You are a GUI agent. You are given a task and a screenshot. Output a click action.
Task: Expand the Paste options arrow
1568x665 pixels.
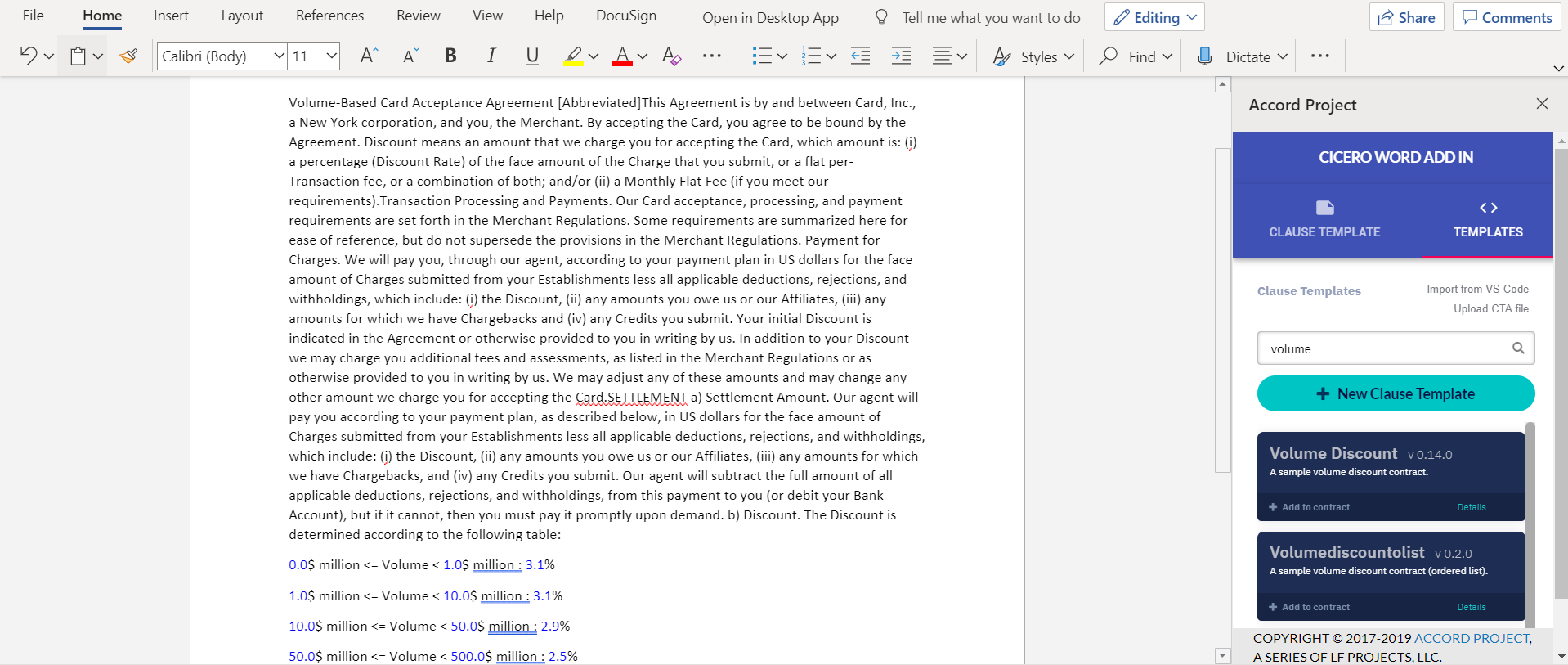[98, 56]
